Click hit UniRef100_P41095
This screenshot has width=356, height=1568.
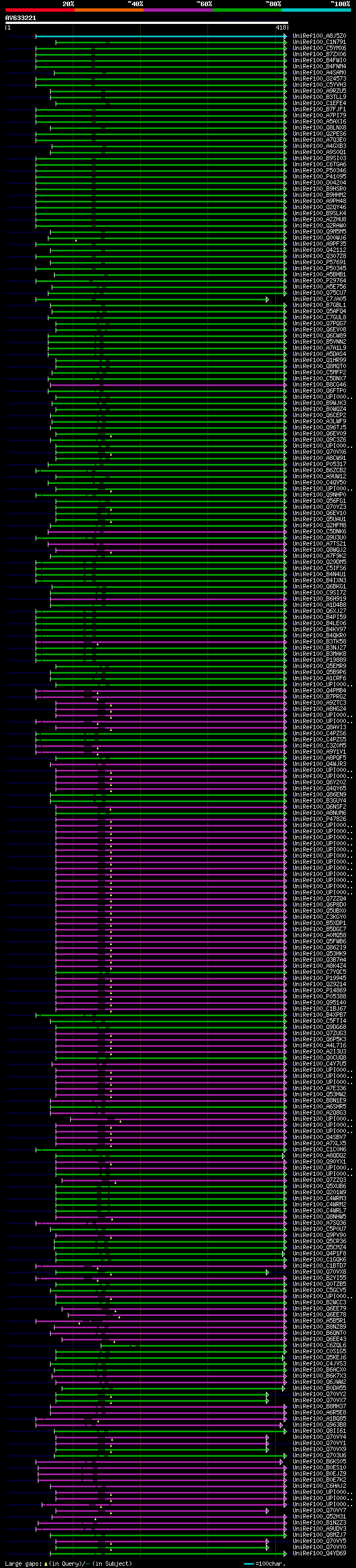(319, 176)
